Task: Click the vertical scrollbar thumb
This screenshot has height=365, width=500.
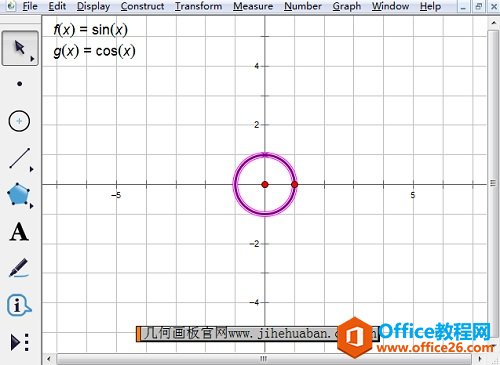Action: tap(493, 183)
